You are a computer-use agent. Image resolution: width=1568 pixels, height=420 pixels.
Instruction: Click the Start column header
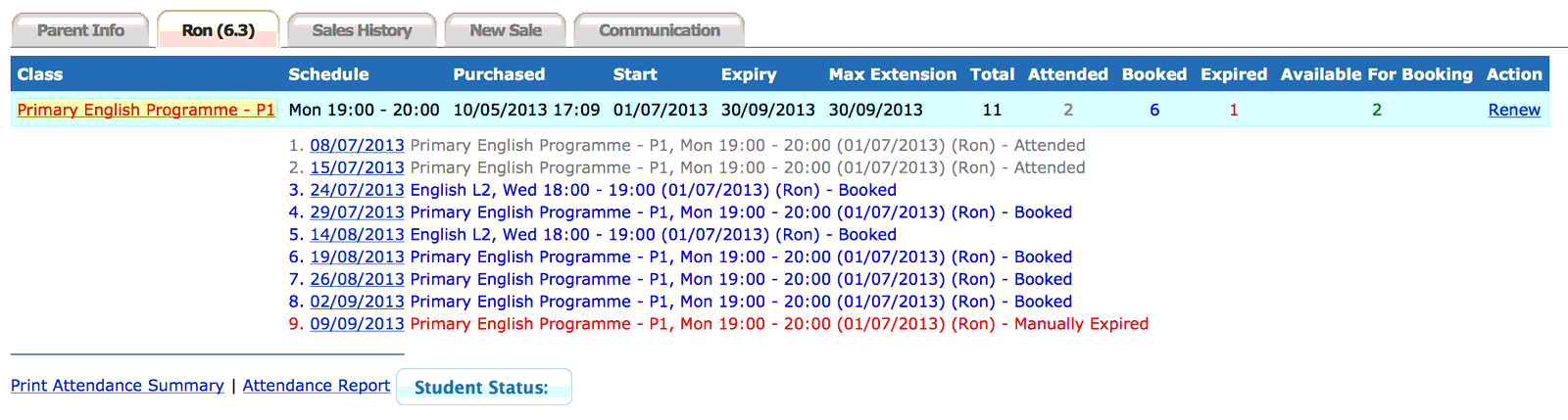[635, 74]
